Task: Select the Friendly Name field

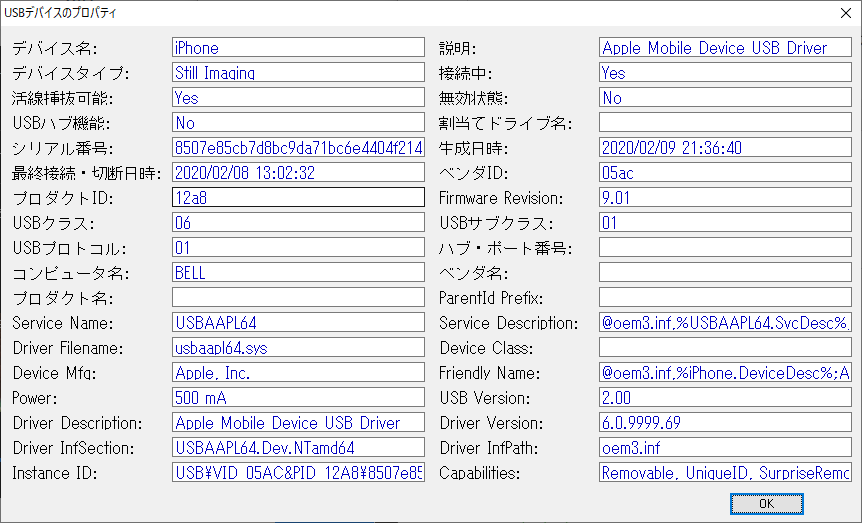Action: [725, 372]
